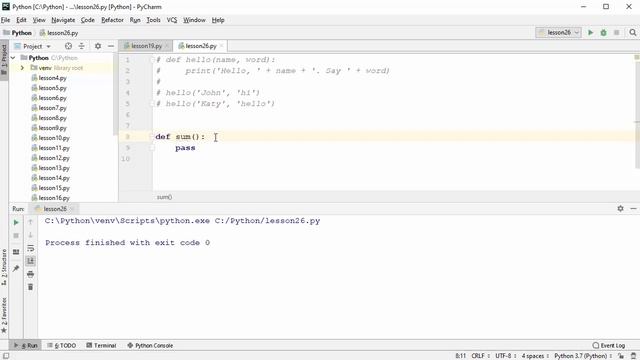Close the lesson19.py editor tab

tap(167, 46)
